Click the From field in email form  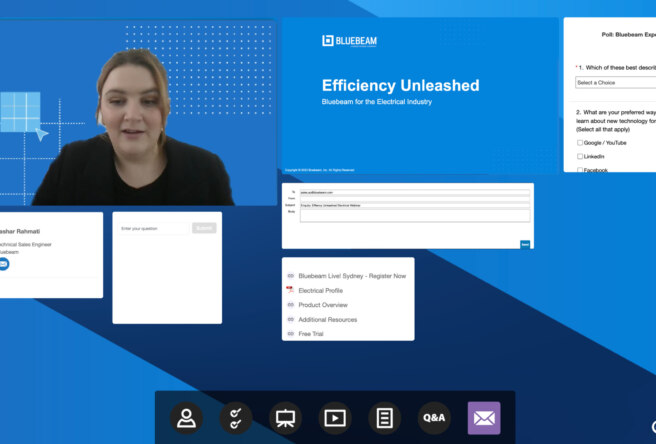click(x=415, y=199)
